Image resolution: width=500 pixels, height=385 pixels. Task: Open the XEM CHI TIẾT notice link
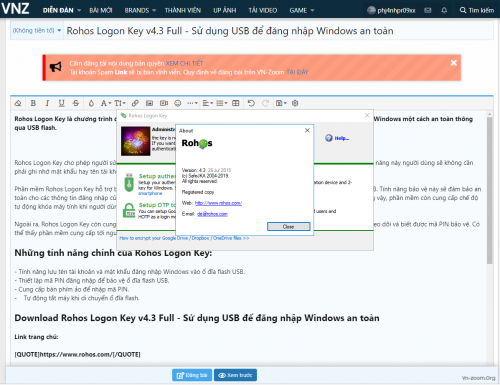pos(184,63)
